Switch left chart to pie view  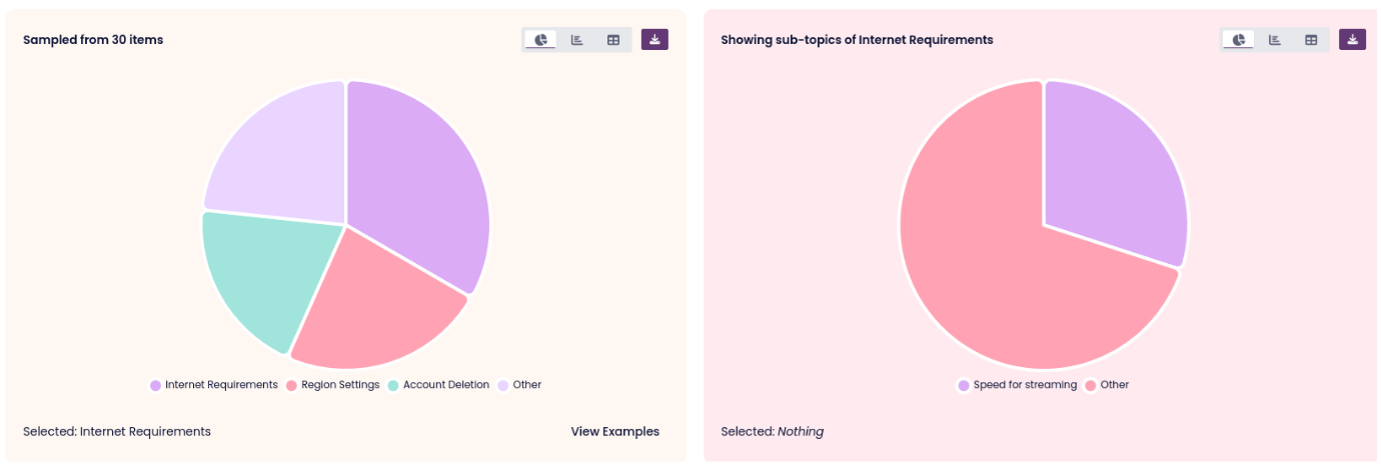coord(541,40)
